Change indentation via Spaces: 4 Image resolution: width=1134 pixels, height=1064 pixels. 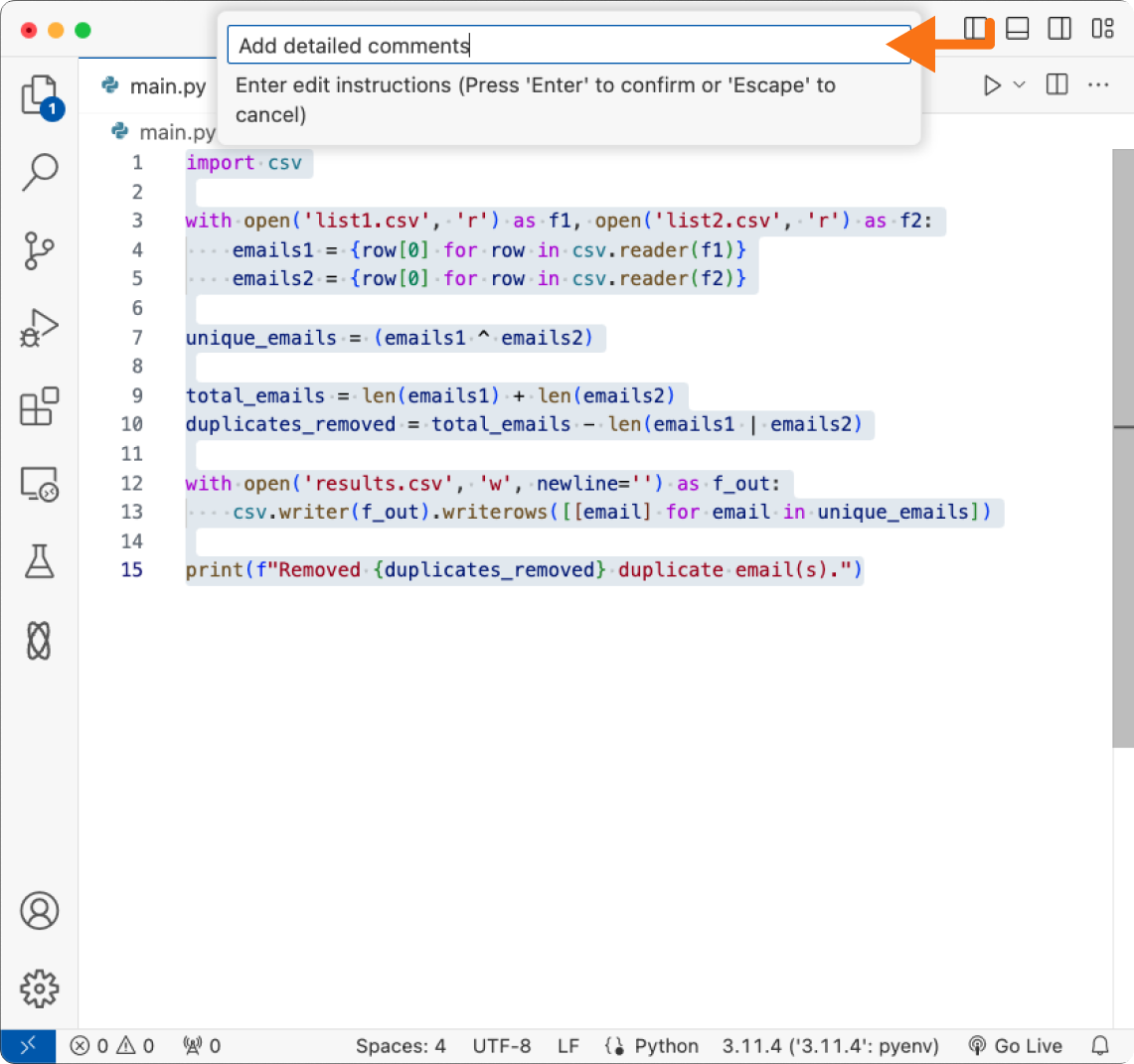coord(400,1045)
